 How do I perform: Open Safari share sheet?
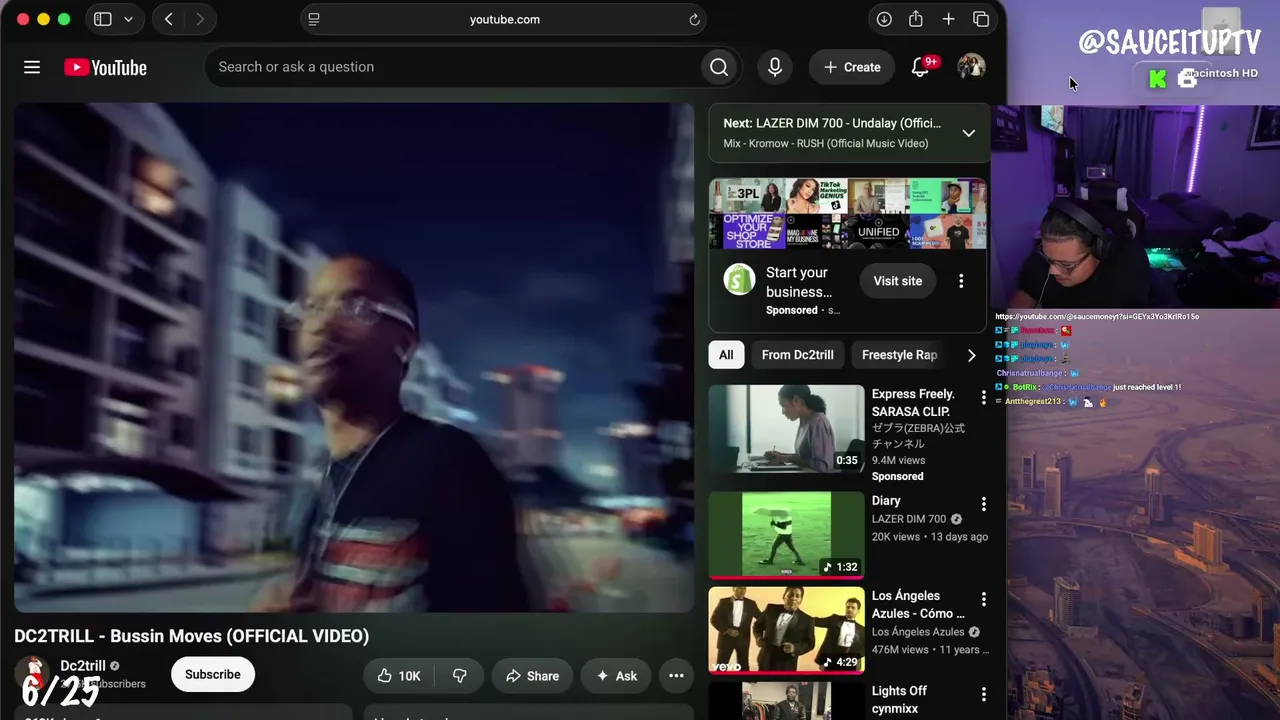916,19
